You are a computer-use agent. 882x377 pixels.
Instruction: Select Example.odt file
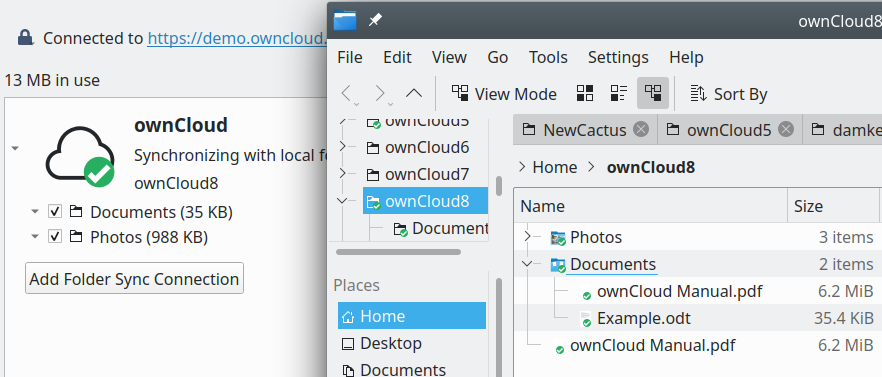click(644, 318)
